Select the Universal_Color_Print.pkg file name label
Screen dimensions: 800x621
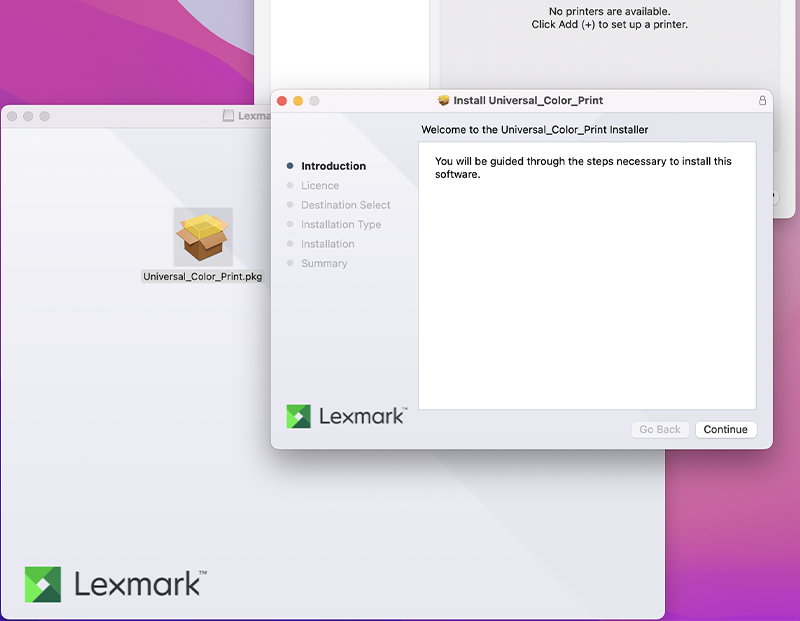(x=203, y=276)
